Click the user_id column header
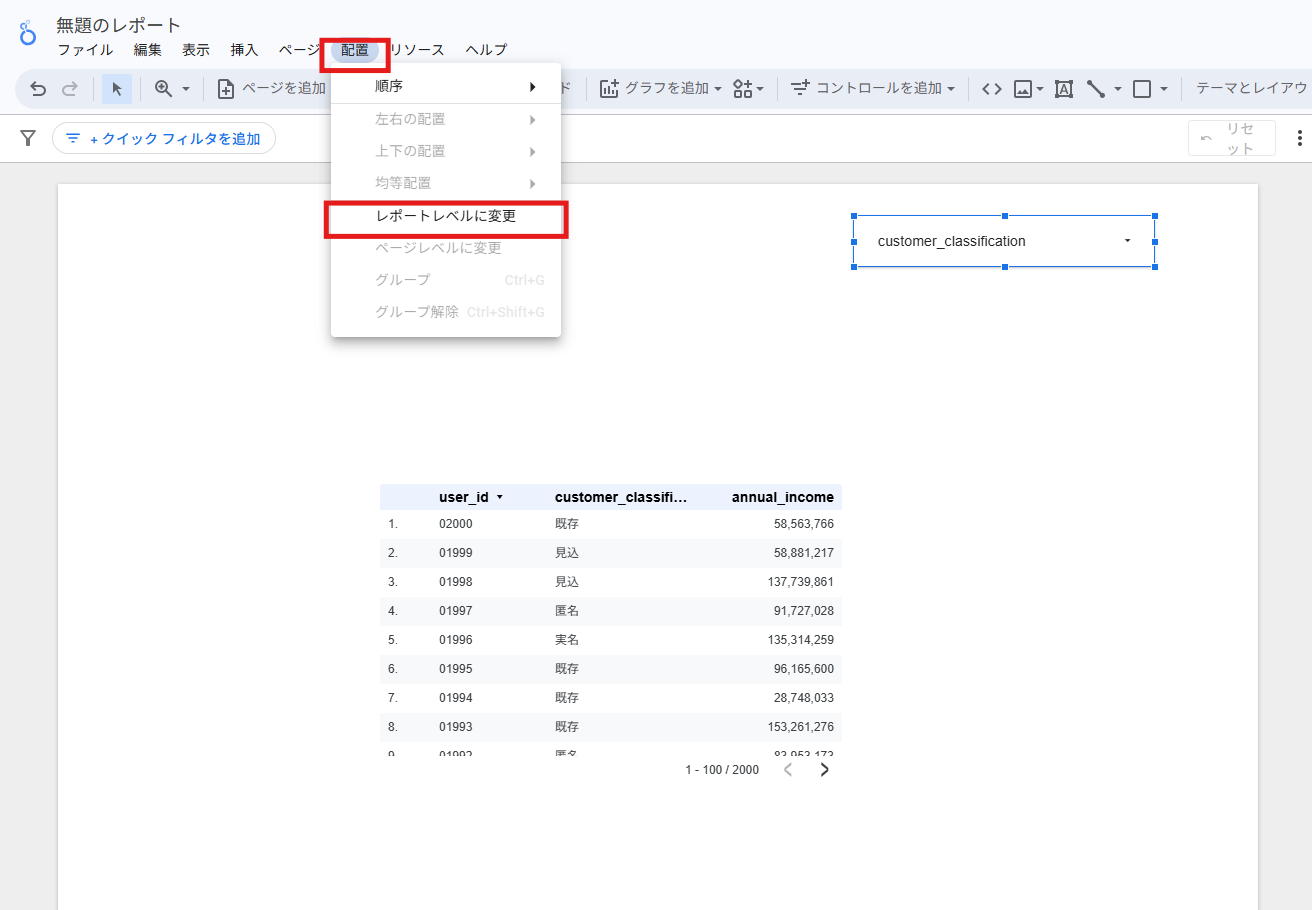 [464, 497]
